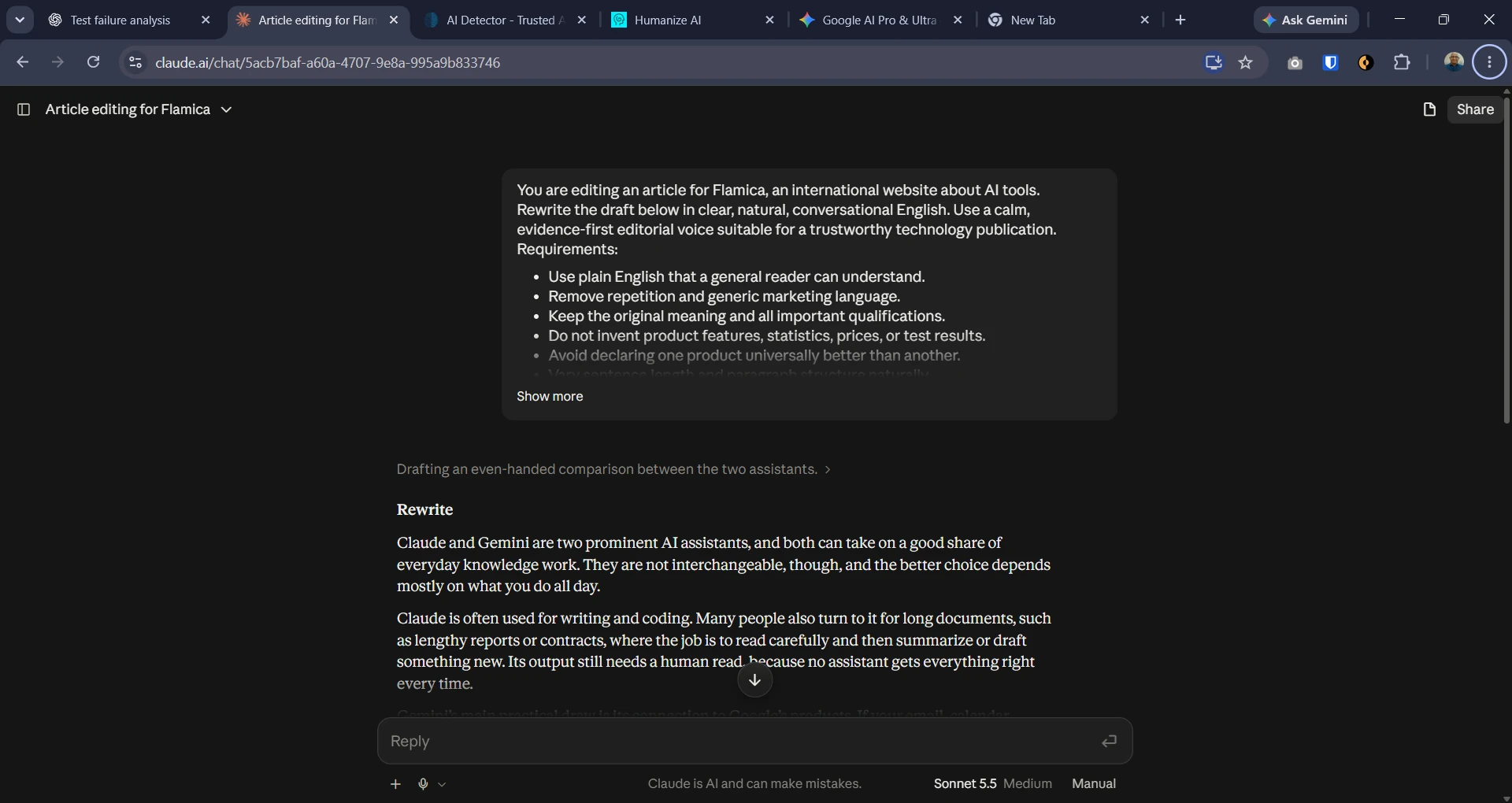Click the camera extension icon

1295,63
